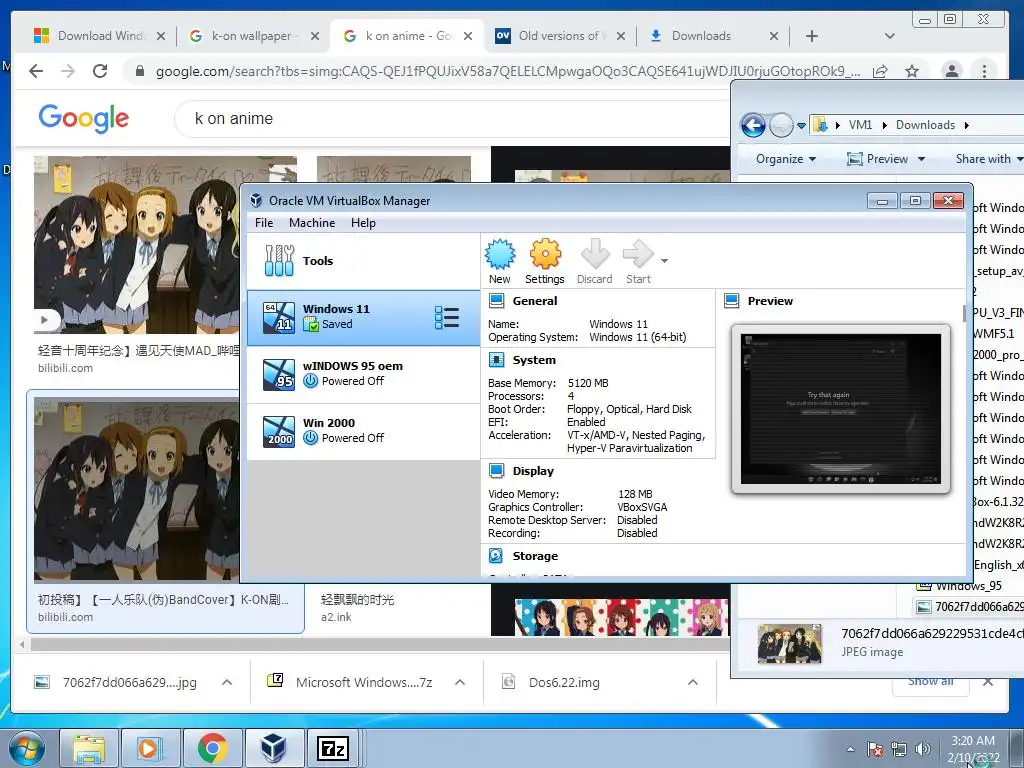
Task: Switch to Download Windows tab in Chrome
Action: point(98,36)
